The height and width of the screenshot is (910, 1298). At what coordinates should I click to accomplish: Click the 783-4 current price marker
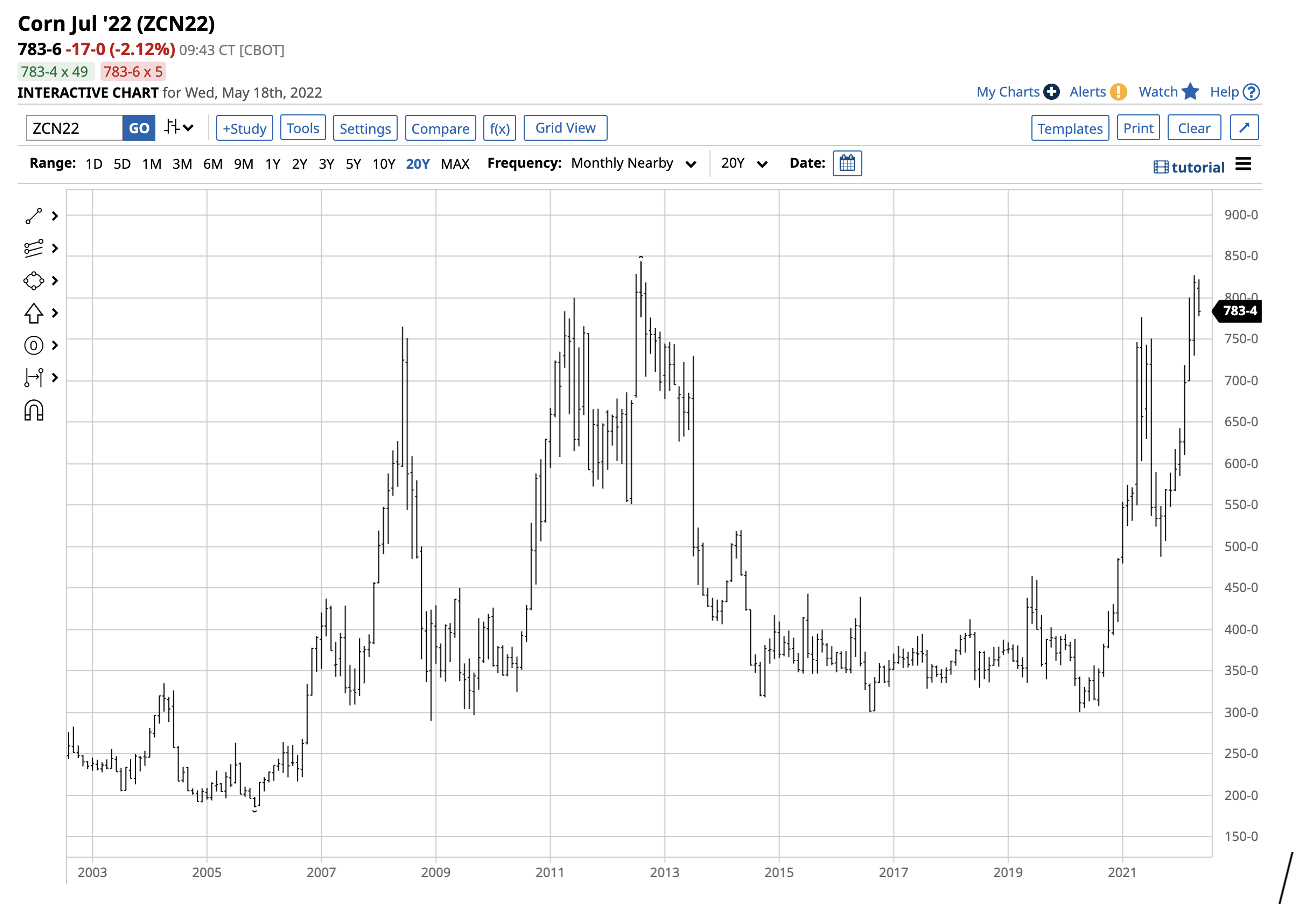pos(1238,311)
